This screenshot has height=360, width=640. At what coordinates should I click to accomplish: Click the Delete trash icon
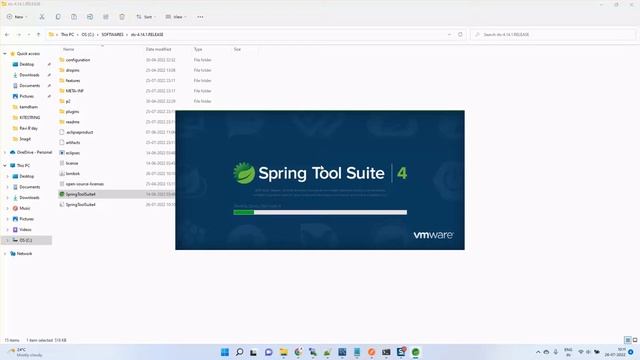[122, 17]
